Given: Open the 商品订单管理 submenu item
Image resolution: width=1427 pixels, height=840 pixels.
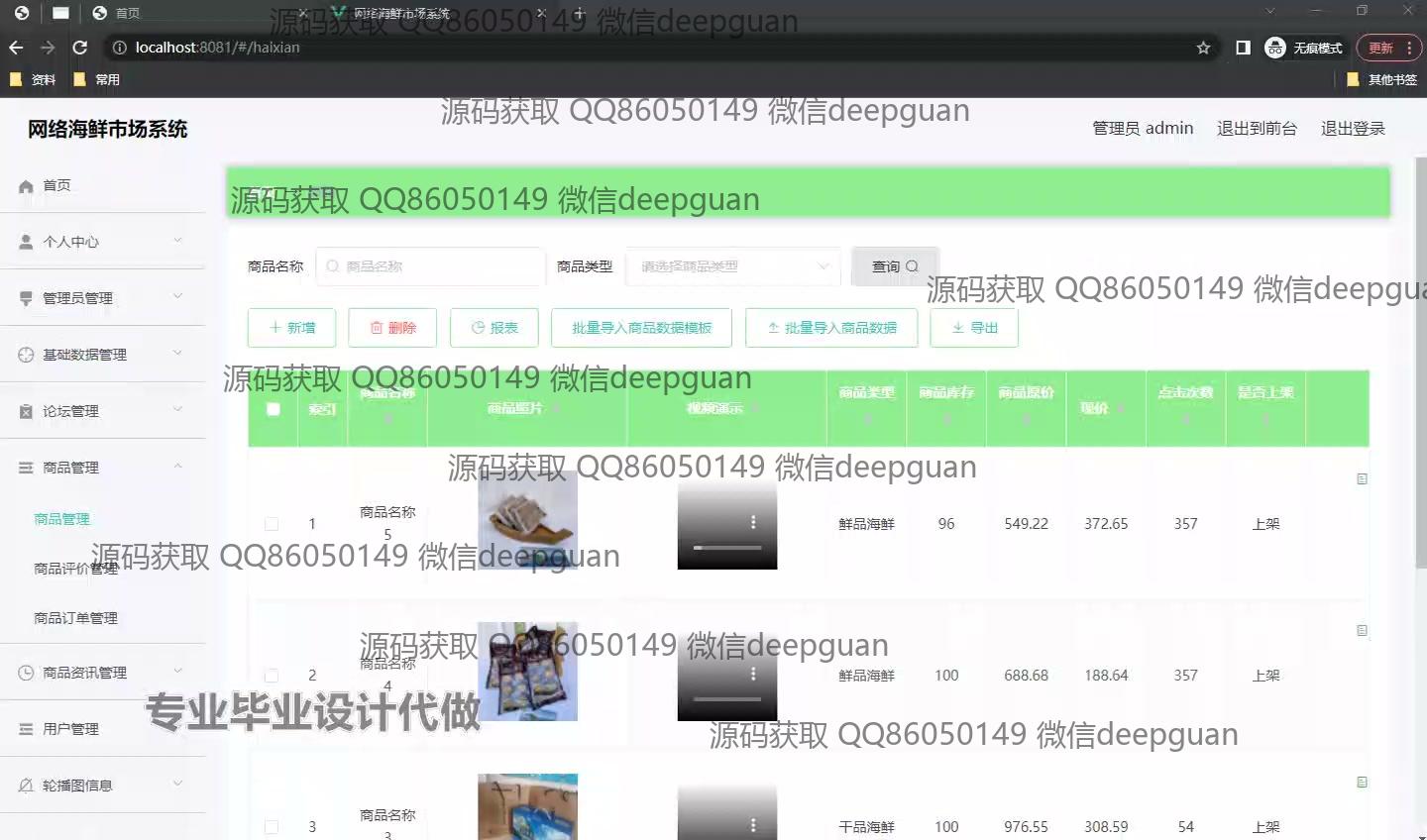Looking at the screenshot, I should tap(75, 618).
